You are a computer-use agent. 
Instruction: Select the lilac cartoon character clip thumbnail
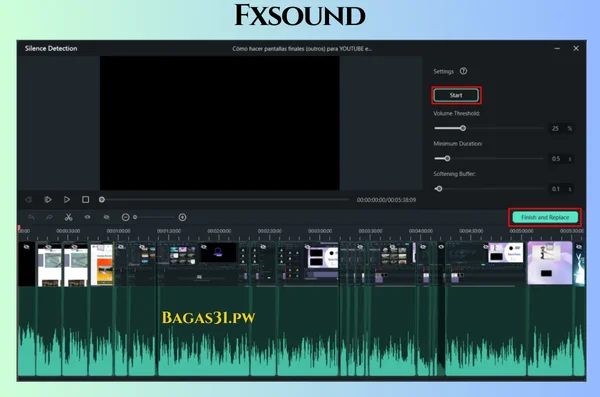(549, 263)
